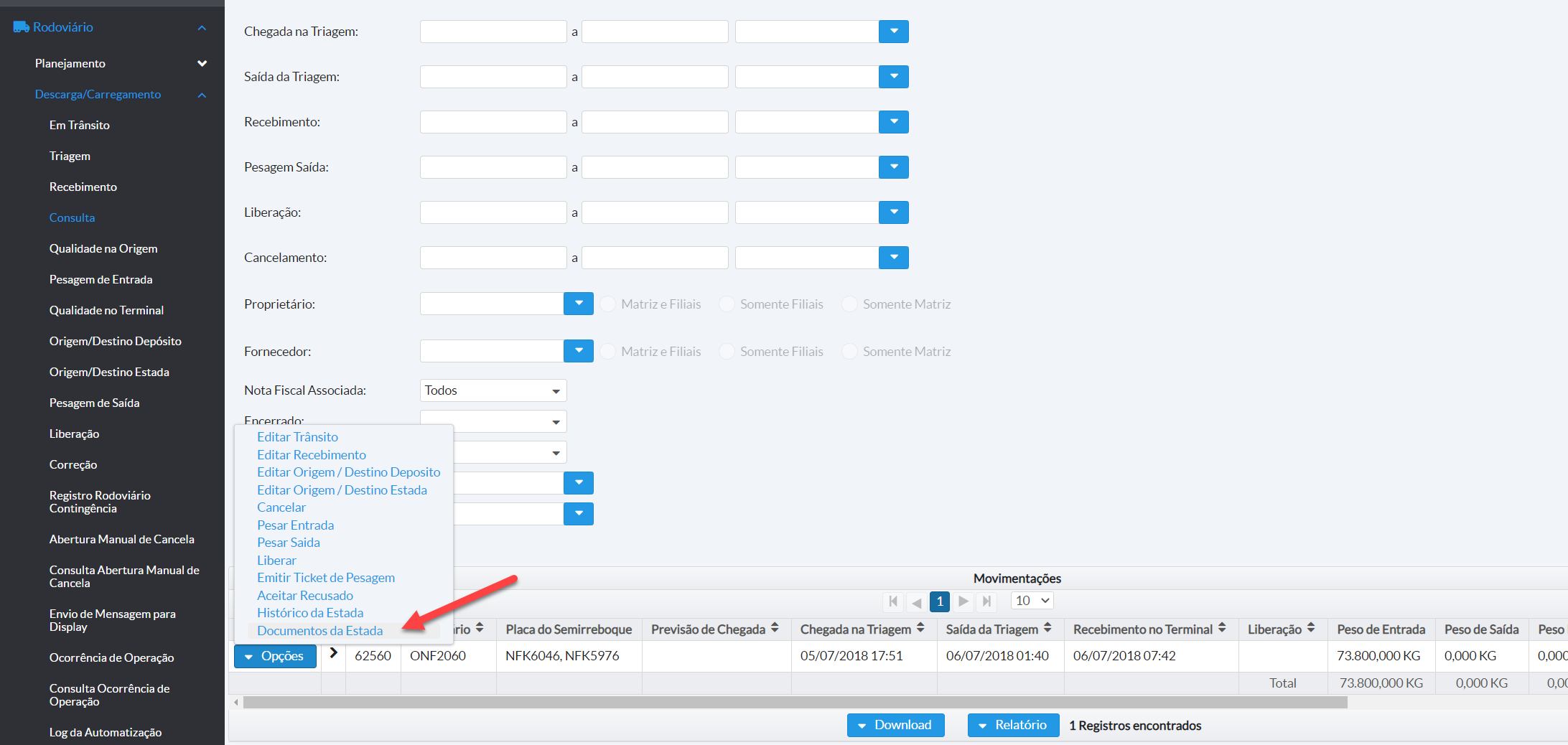Select Emitir Ticket de Pesagem menu entry
1568x745 pixels.
(325, 578)
